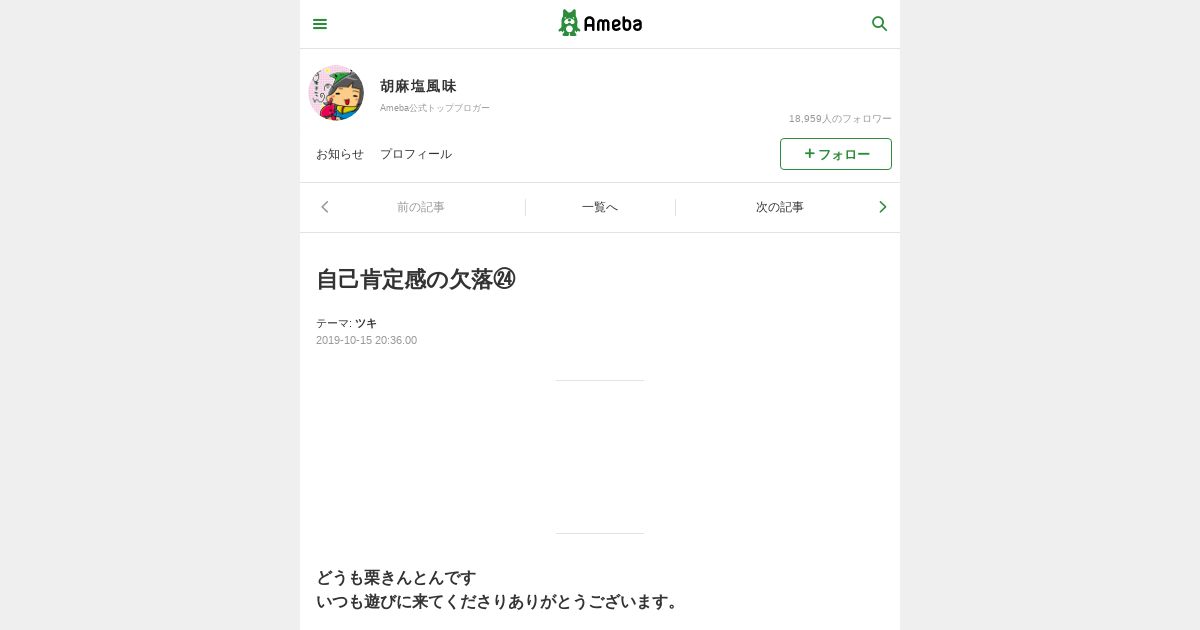Image resolution: width=1200 pixels, height=630 pixels.
Task: Open the お知らせ tab
Action: (340, 154)
